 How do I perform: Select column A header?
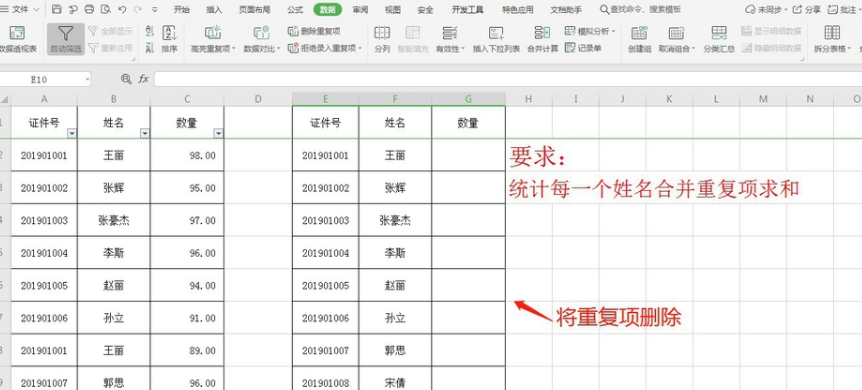44,99
